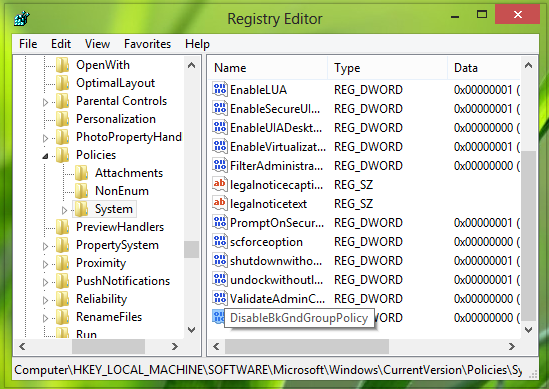The height and width of the screenshot is (389, 549).
Task: Collapse the Policies tree node
Action: tap(45, 156)
